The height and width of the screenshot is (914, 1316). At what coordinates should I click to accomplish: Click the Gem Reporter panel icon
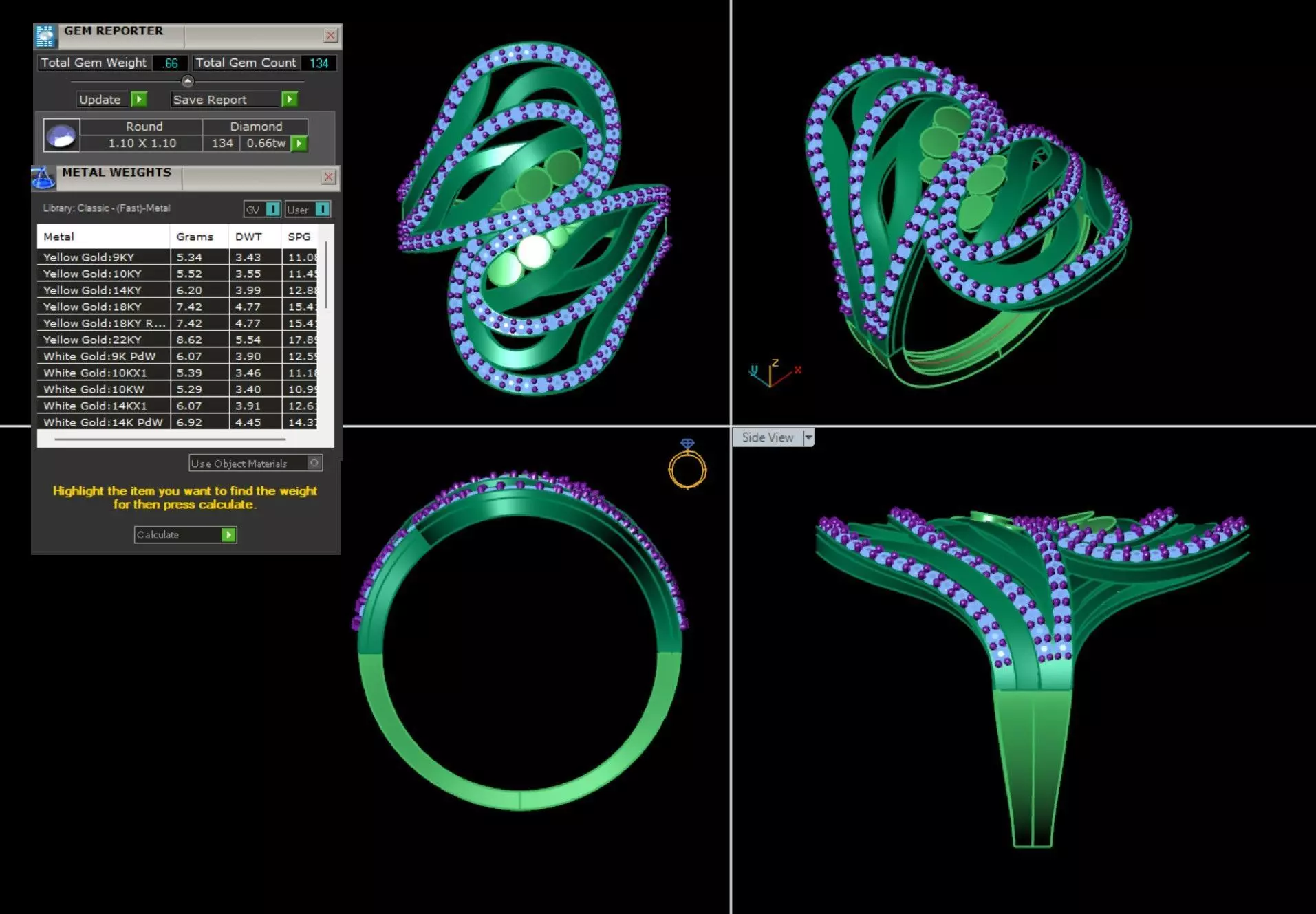pyautogui.click(x=45, y=36)
